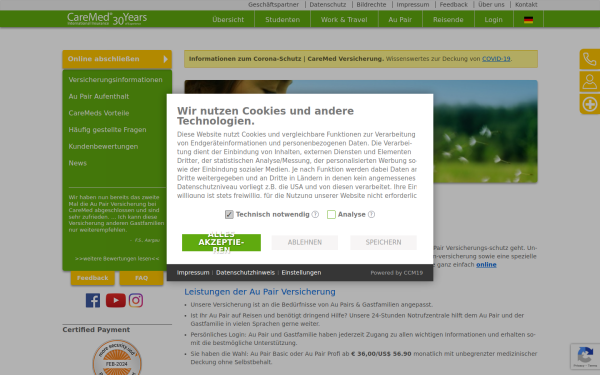Follow the online link in page text
This screenshot has width=600, height=375.
click(x=486, y=265)
